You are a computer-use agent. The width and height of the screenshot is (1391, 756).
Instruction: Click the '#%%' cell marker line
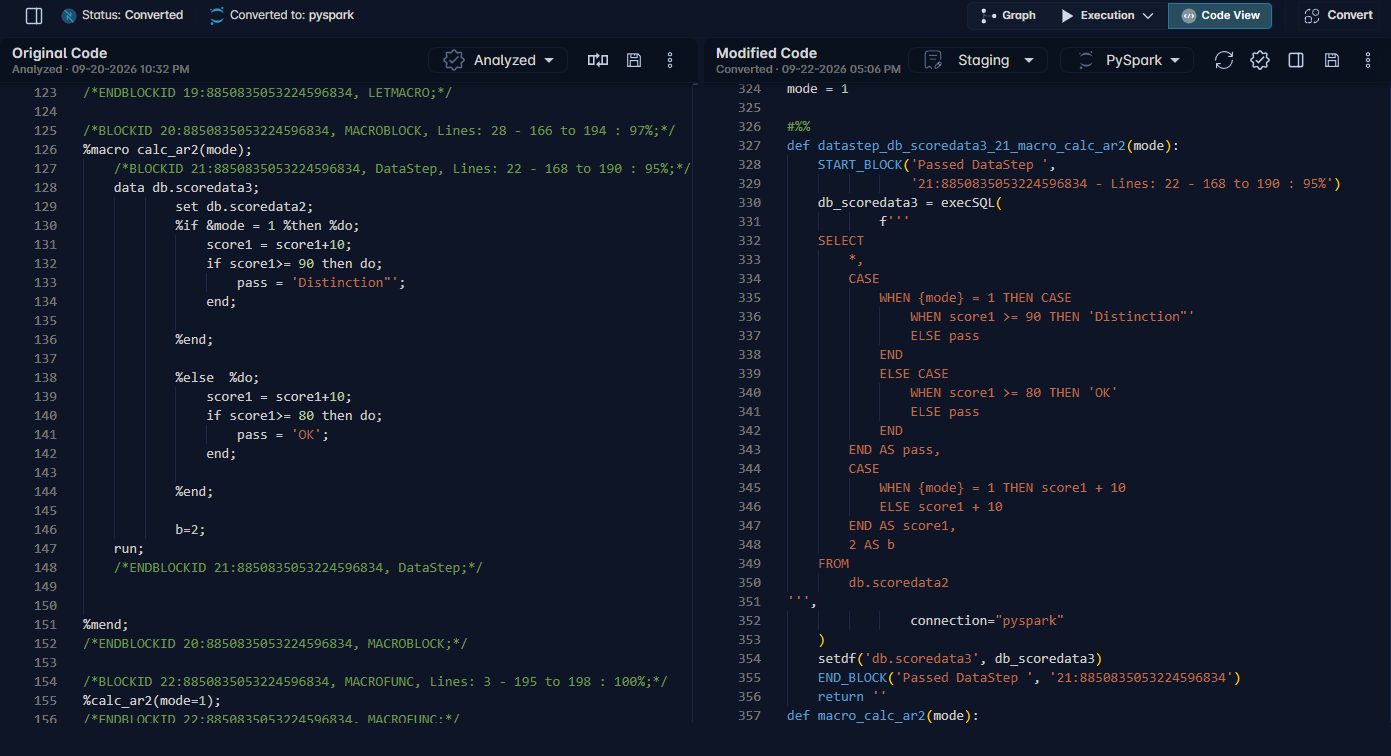pos(798,127)
